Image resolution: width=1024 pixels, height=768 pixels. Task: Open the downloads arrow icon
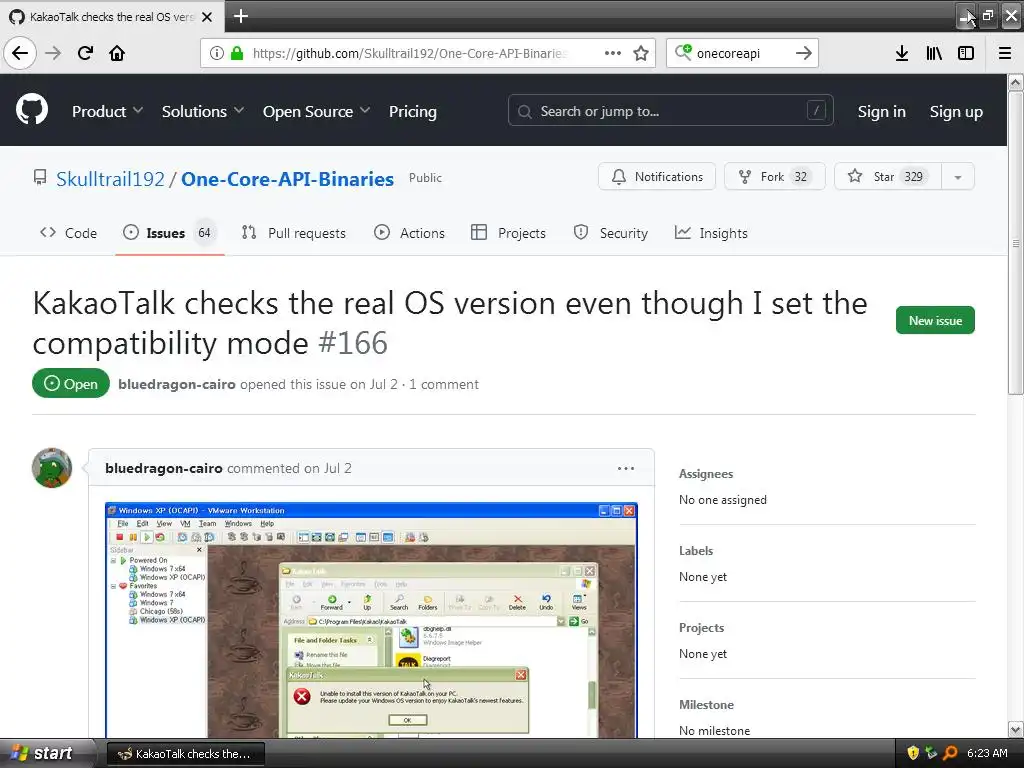[x=901, y=53]
